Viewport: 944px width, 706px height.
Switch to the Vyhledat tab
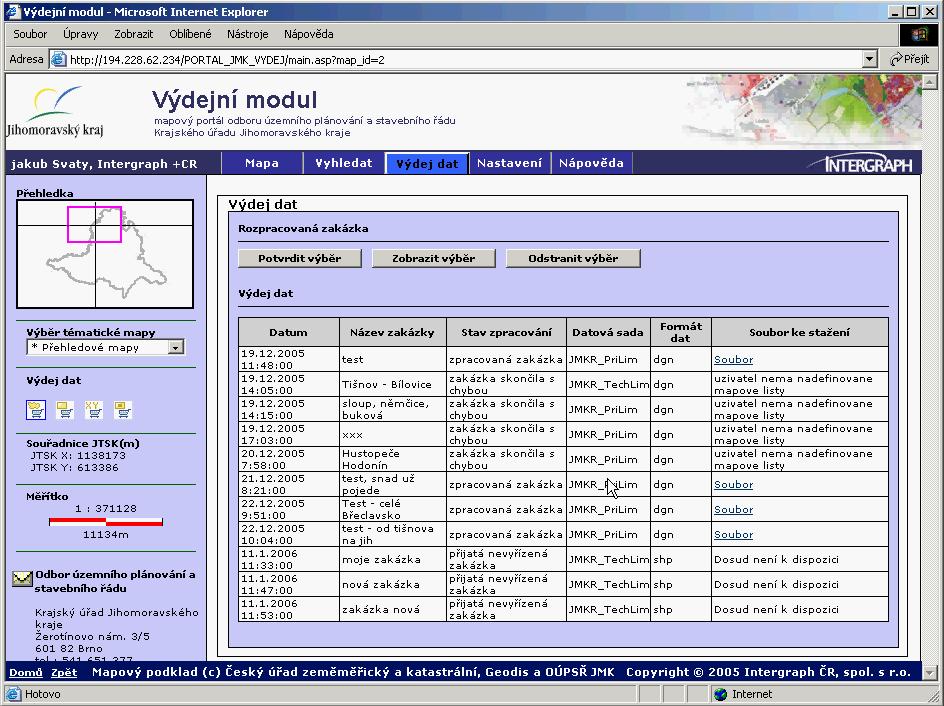pyautogui.click(x=344, y=163)
